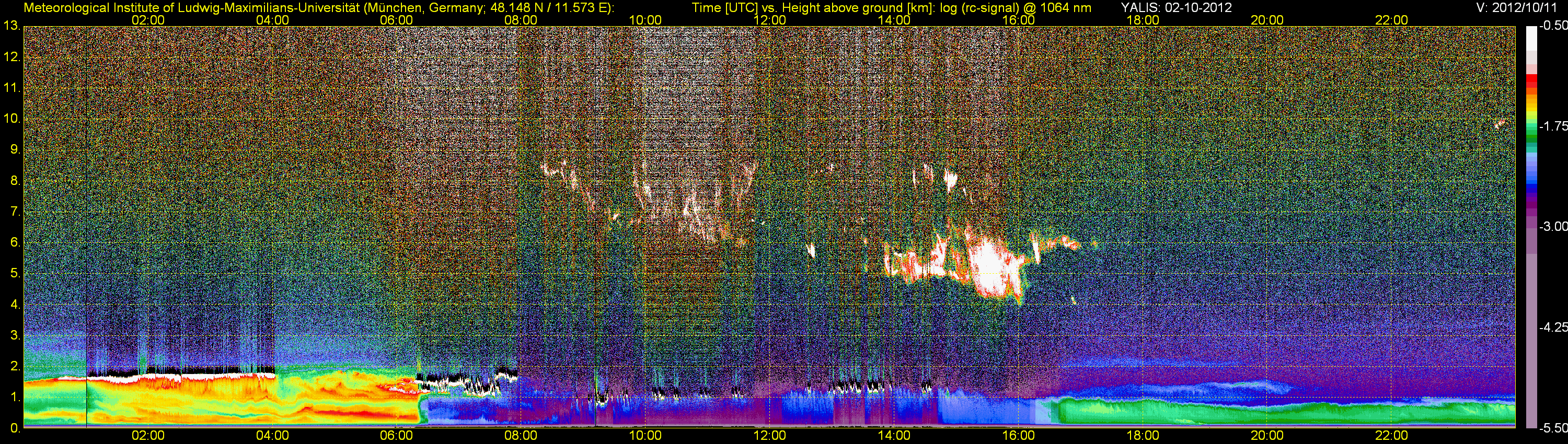Select '16:00' on the lower time axis
The height and width of the screenshot is (444, 1568).
click(1018, 436)
